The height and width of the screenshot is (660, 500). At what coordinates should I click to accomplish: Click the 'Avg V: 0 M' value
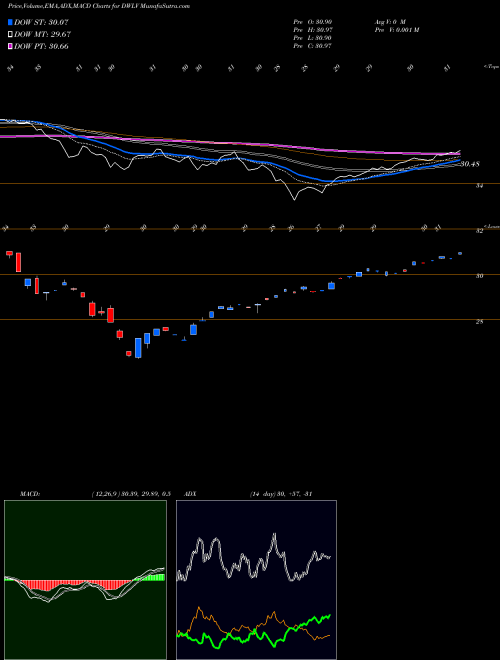(x=389, y=22)
